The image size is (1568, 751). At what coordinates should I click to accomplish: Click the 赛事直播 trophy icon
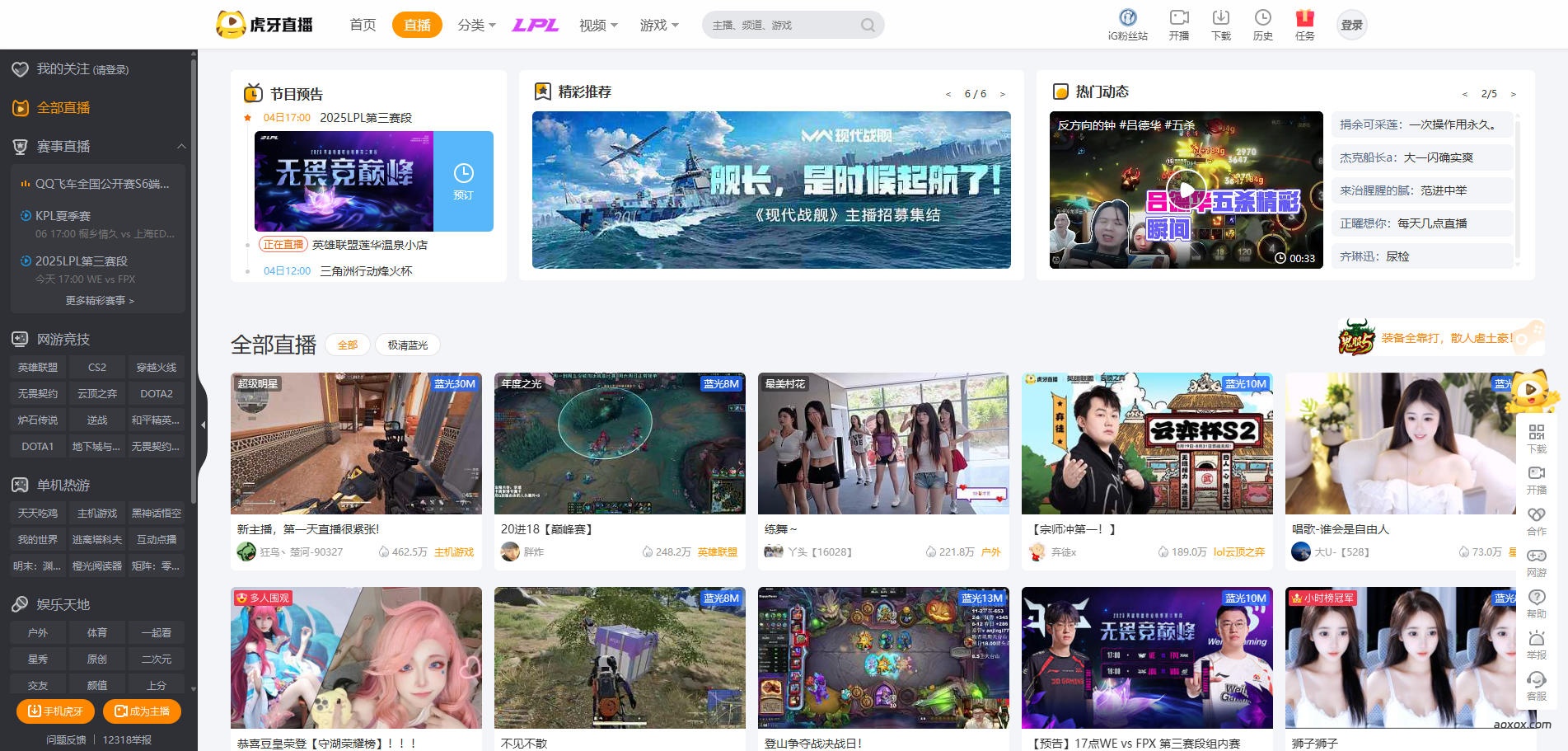21,147
